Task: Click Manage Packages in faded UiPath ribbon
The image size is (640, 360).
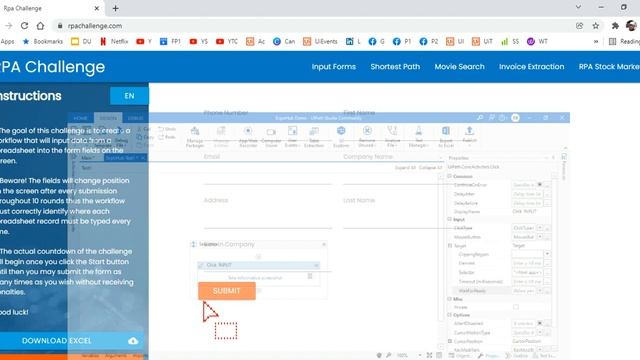Action: (195, 137)
